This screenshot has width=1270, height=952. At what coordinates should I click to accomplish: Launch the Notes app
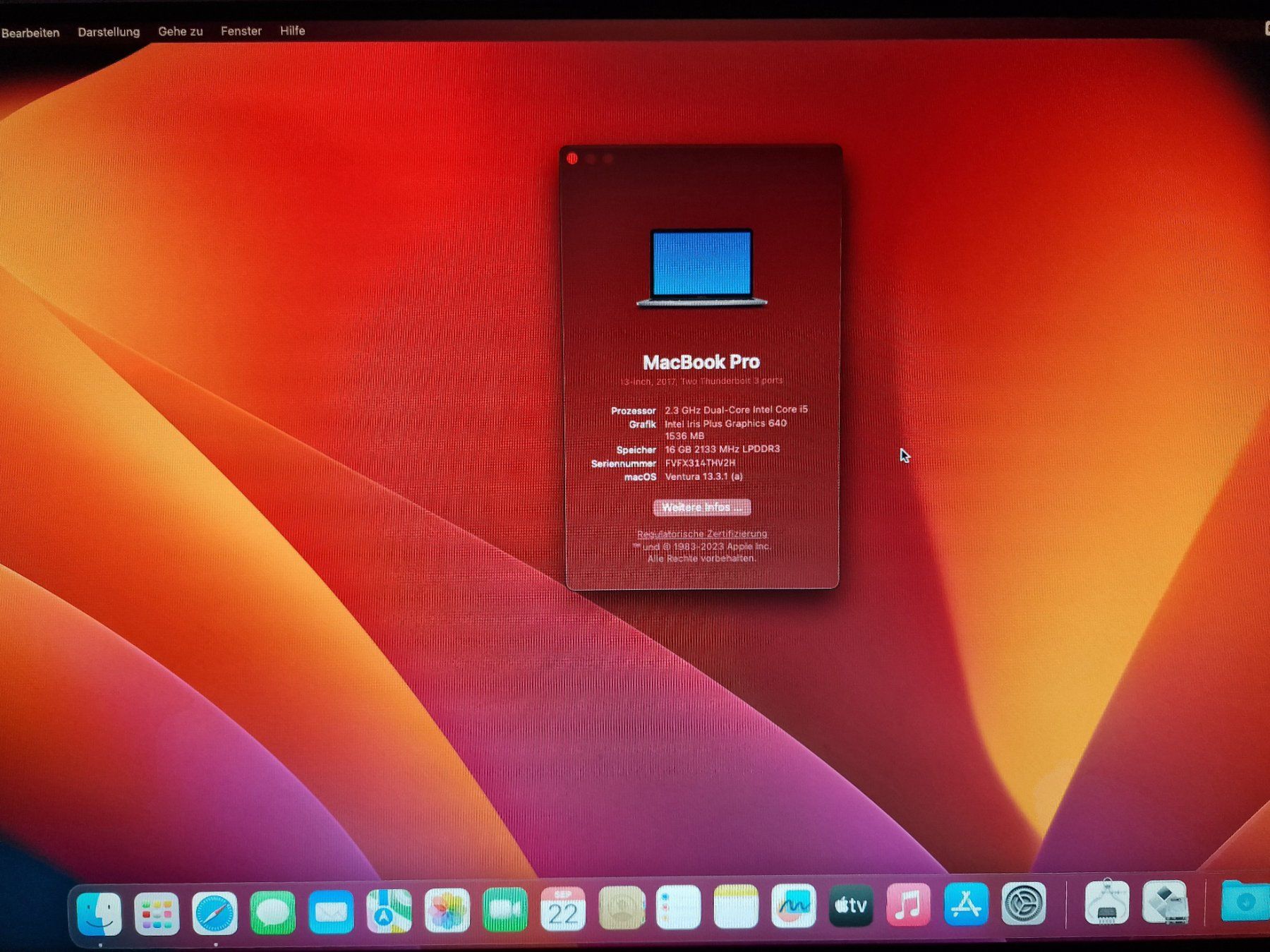pos(736,907)
